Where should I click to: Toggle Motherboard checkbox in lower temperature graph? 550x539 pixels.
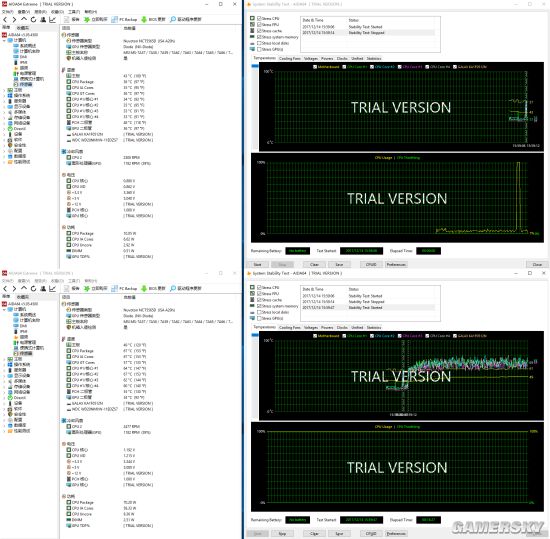[315, 336]
